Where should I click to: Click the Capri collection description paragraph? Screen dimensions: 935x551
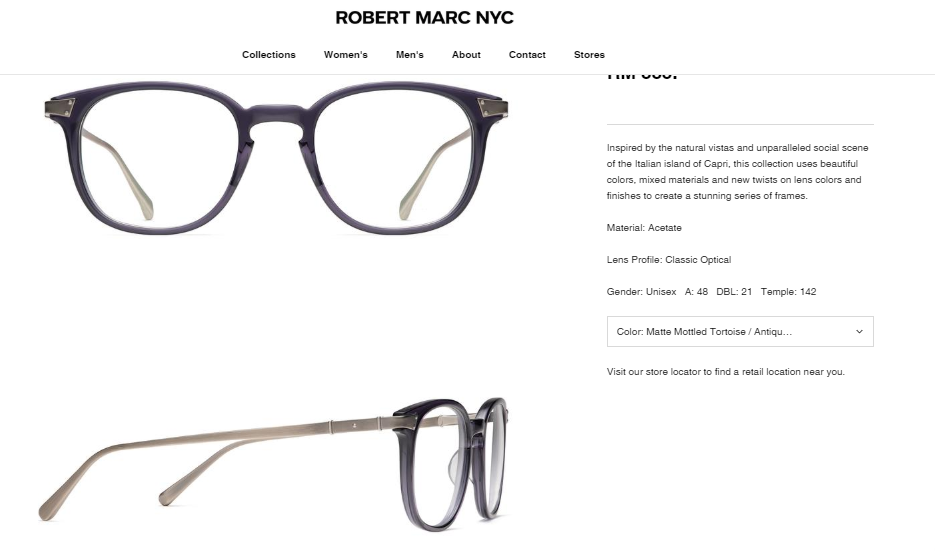point(738,172)
